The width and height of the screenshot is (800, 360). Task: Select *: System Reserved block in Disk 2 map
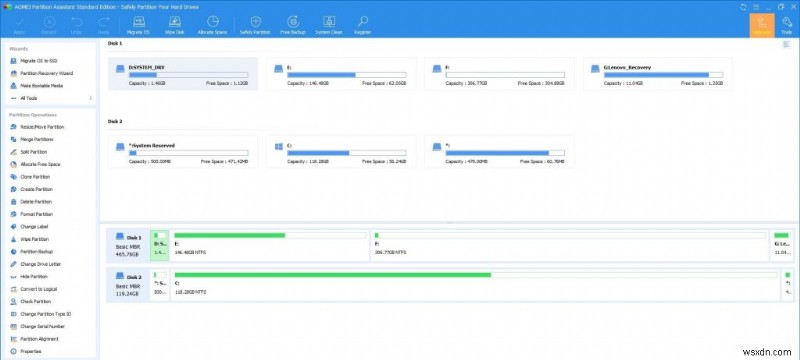[x=160, y=285]
